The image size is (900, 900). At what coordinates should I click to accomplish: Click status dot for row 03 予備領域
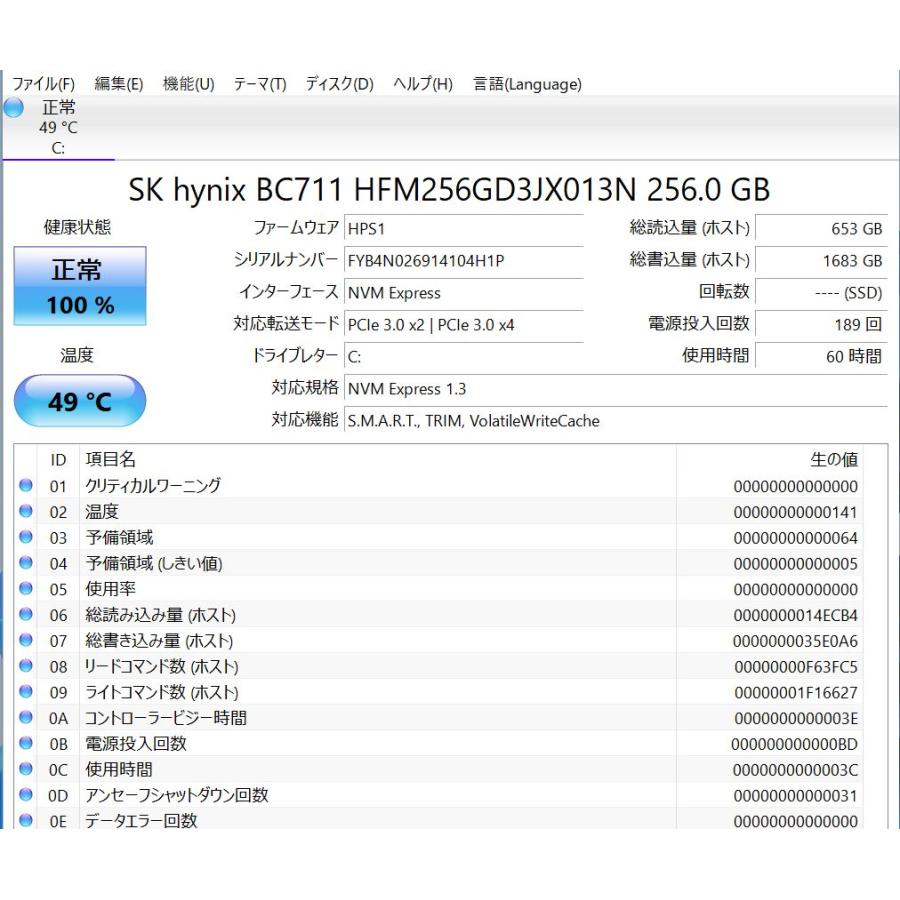26,537
